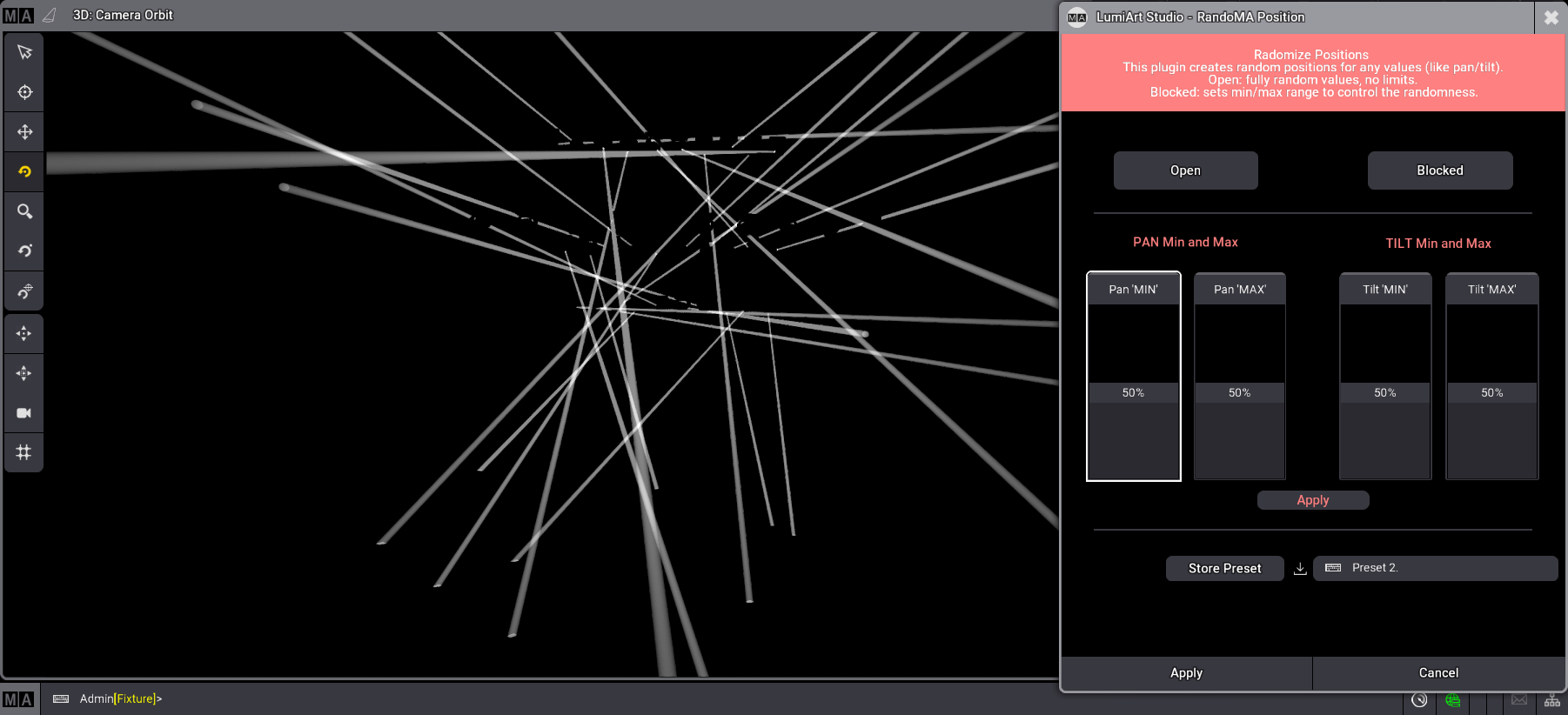Viewport: 1568px width, 715px height.
Task: Open the green globe network status icon
Action: (x=1452, y=700)
